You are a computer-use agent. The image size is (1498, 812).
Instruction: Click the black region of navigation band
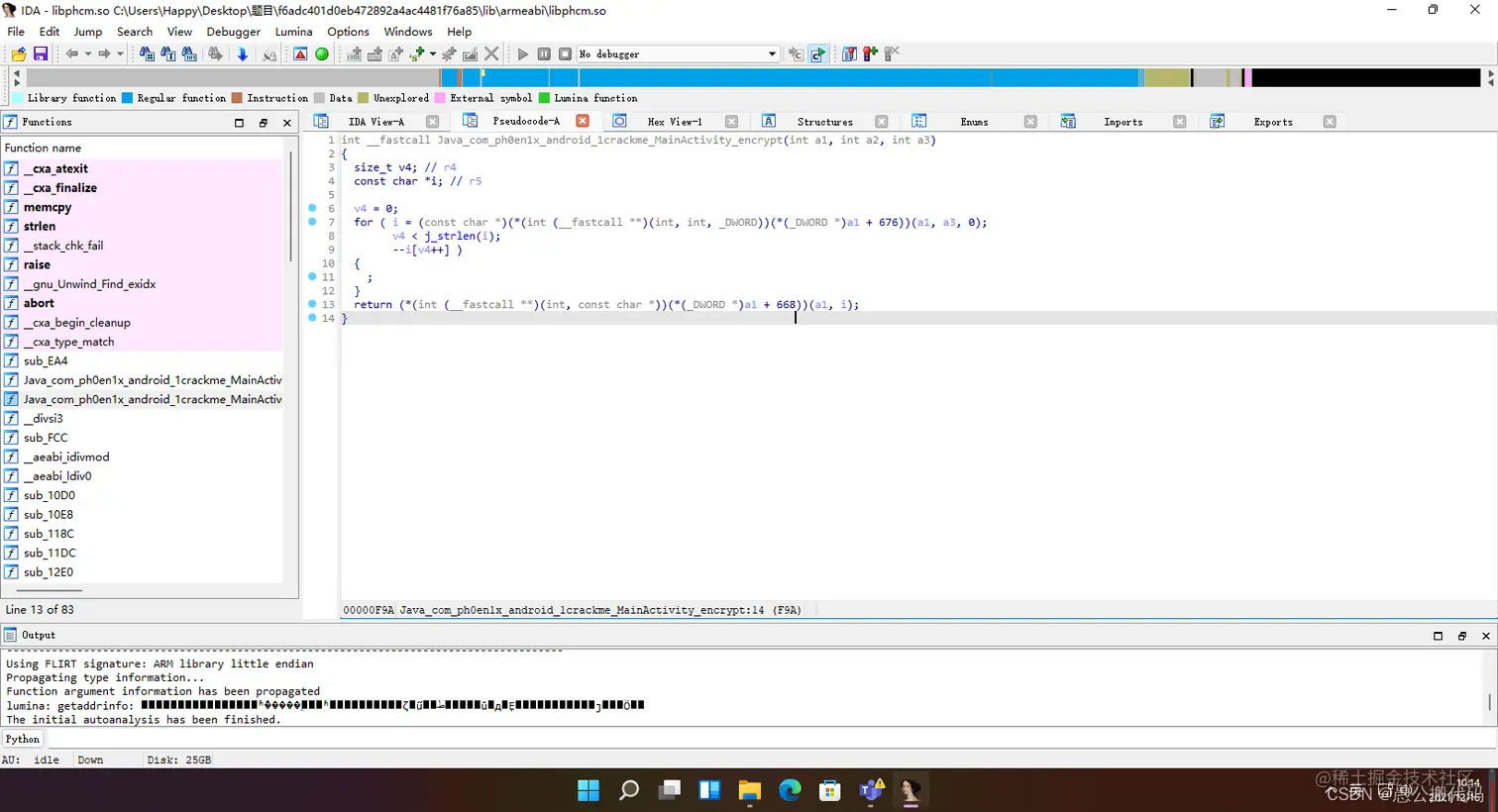pyautogui.click(x=1365, y=77)
